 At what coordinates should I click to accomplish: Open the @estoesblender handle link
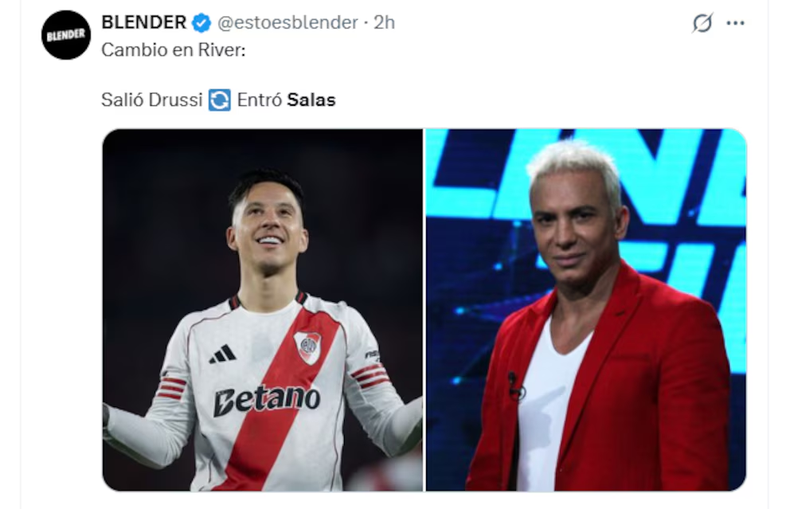tap(288, 23)
